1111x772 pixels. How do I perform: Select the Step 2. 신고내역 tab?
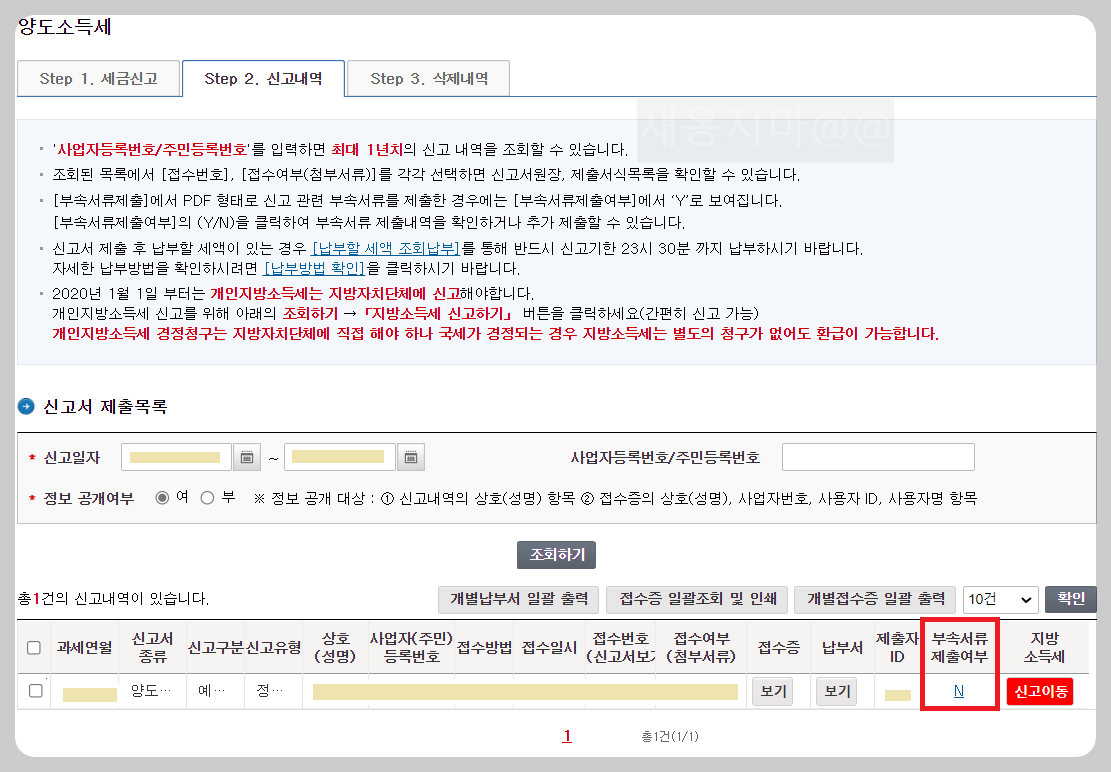click(x=263, y=77)
